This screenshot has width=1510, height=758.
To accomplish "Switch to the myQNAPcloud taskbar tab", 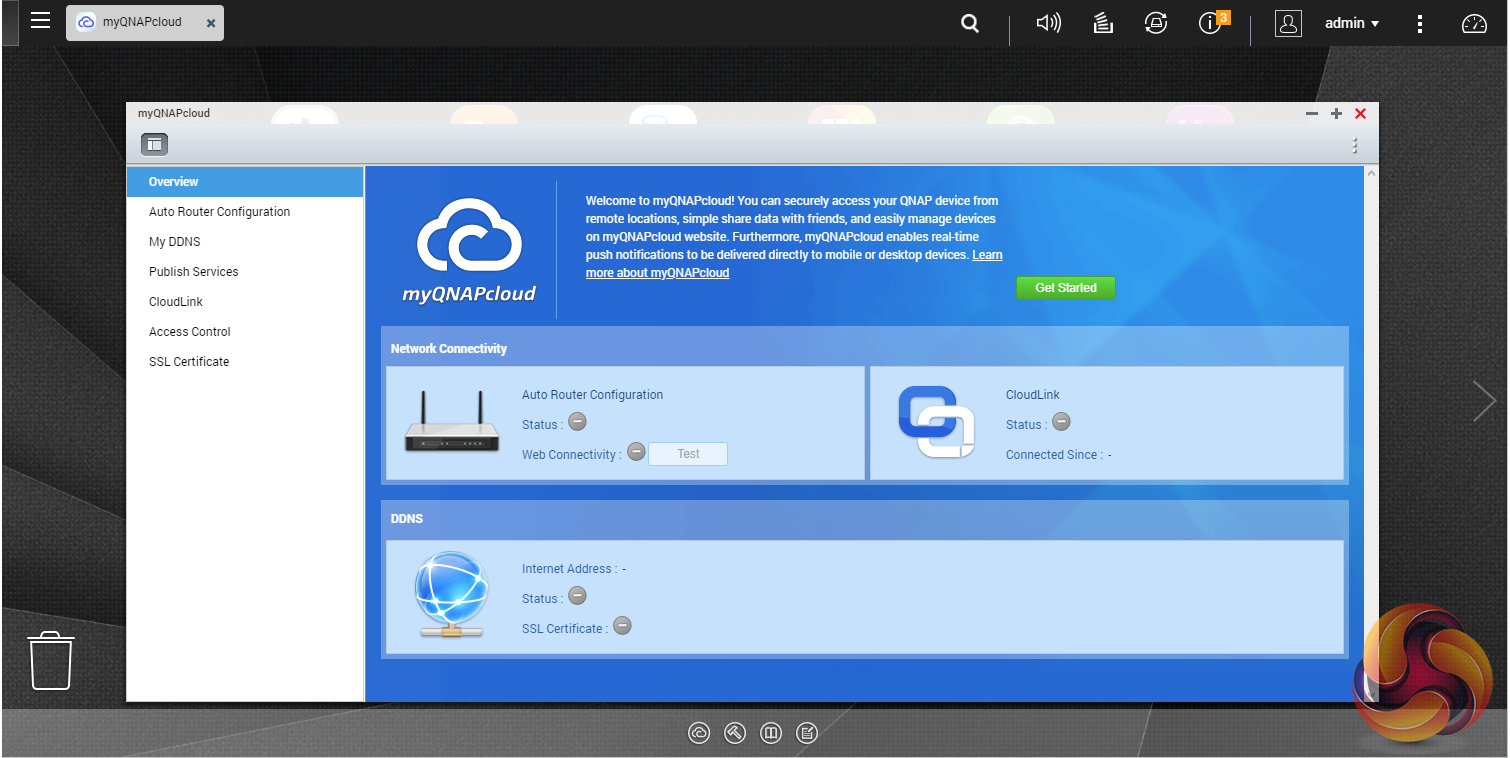I will [144, 22].
